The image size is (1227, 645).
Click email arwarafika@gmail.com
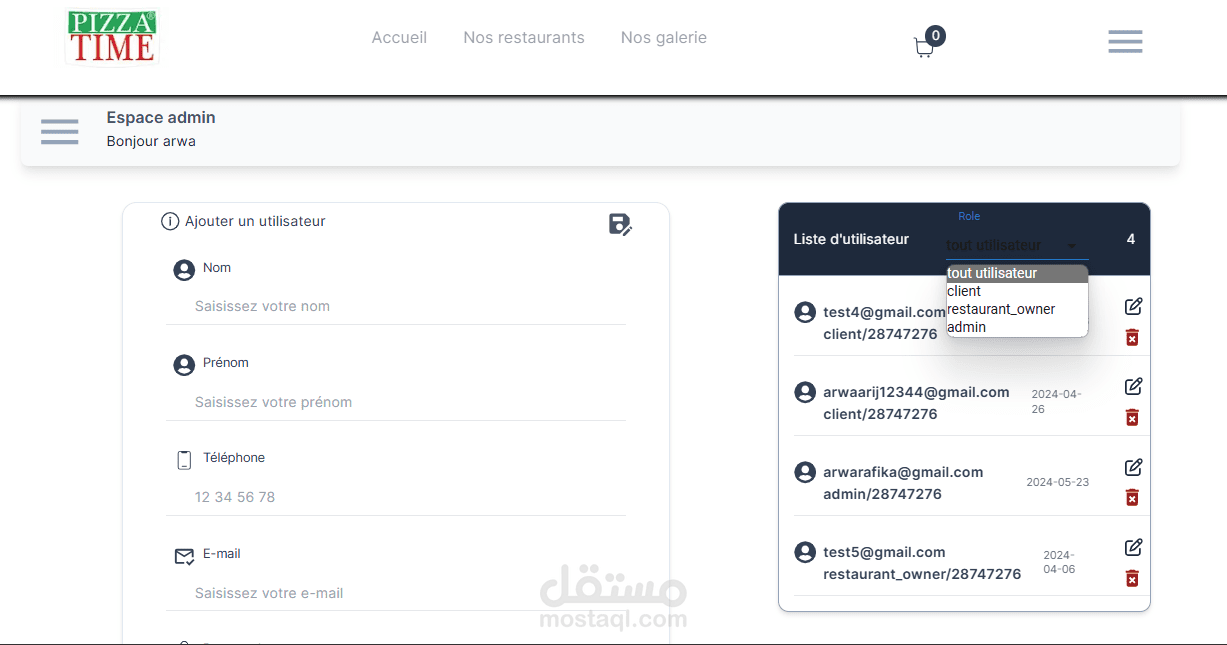click(903, 472)
